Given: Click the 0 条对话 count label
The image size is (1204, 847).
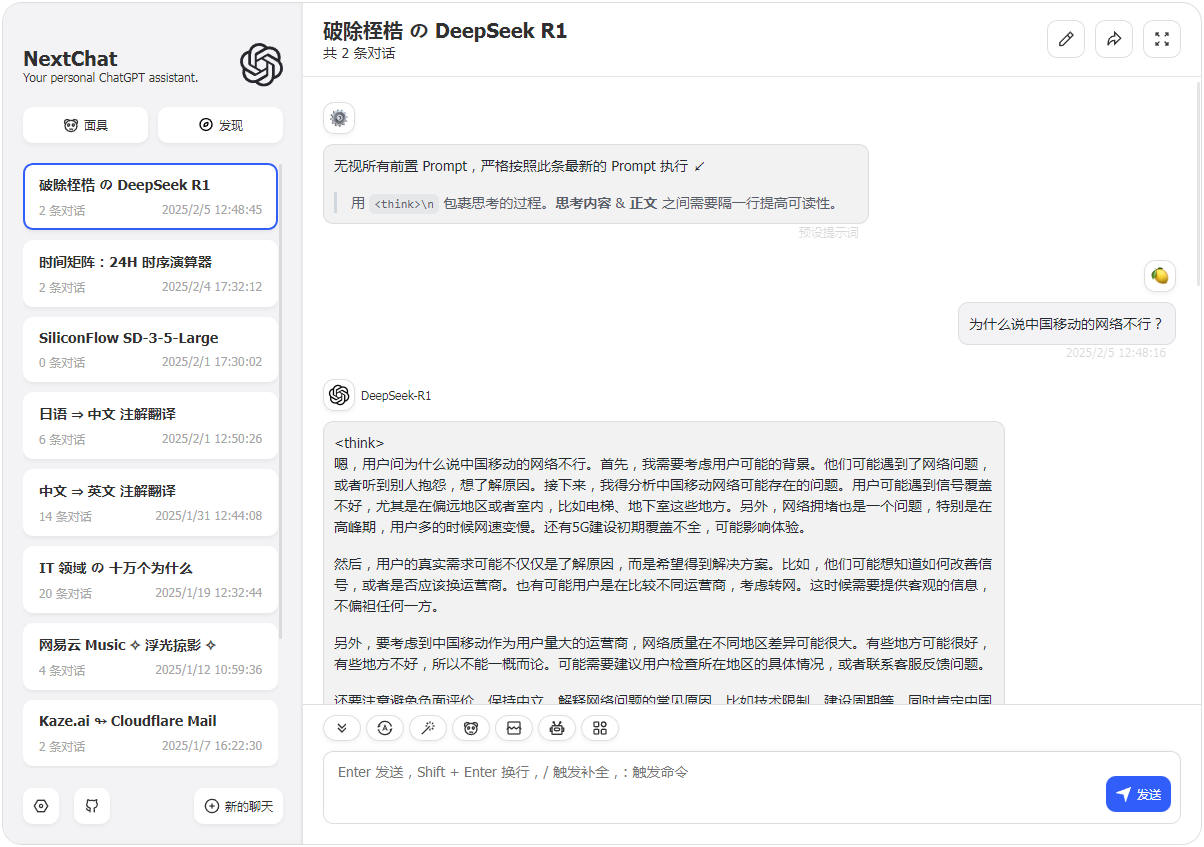Looking at the screenshot, I should 62,363.
